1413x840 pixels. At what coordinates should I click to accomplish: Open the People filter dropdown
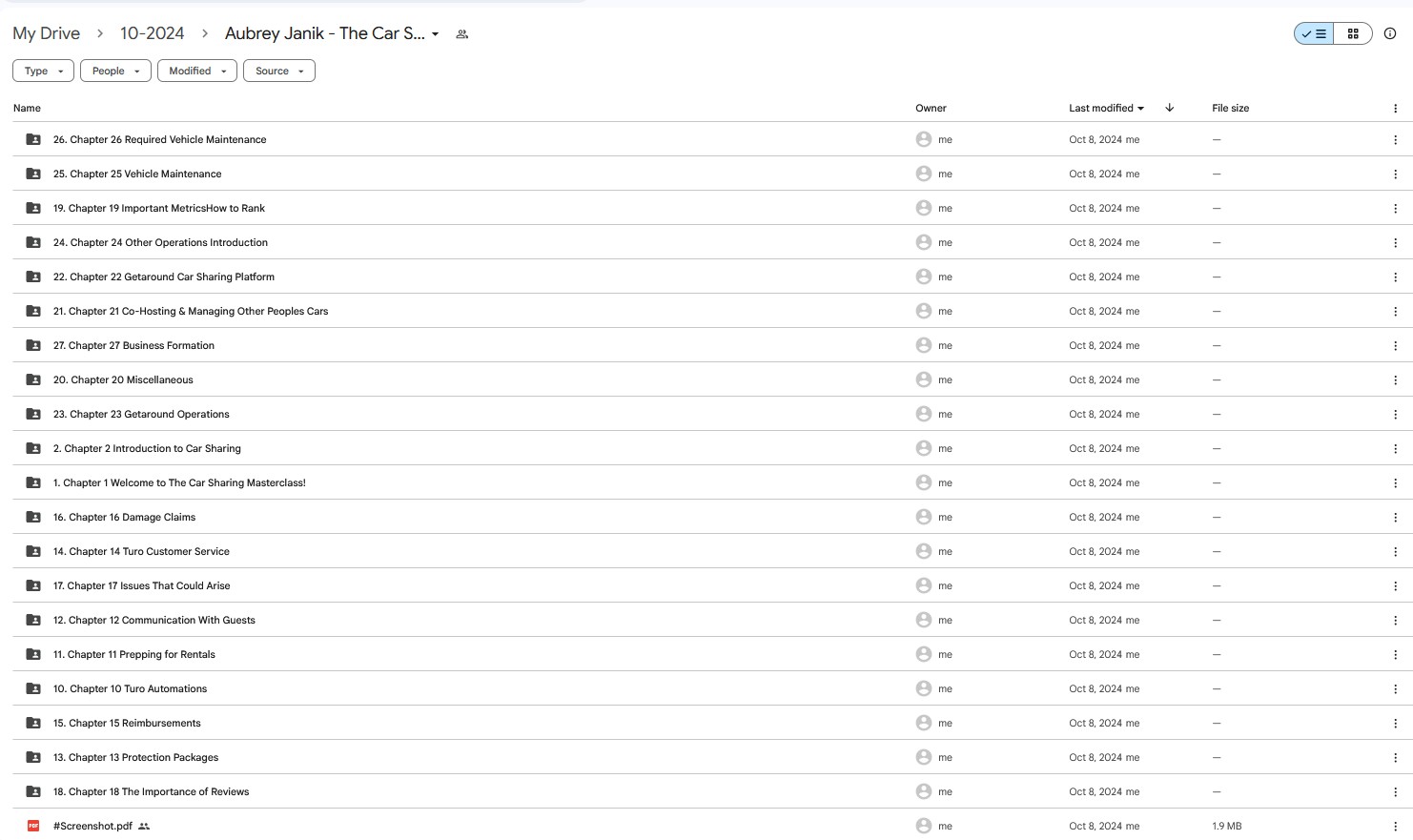[x=115, y=71]
